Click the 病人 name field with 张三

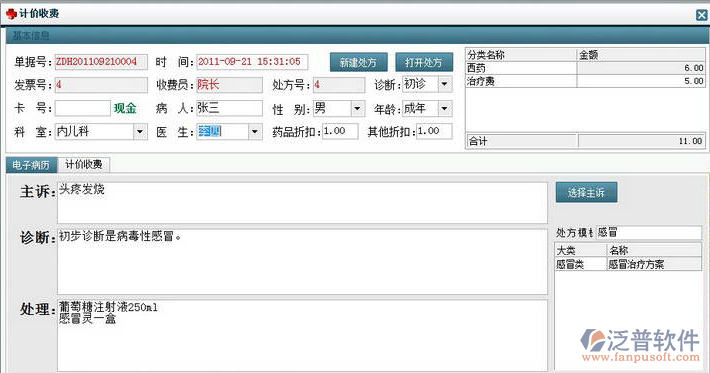click(x=229, y=108)
